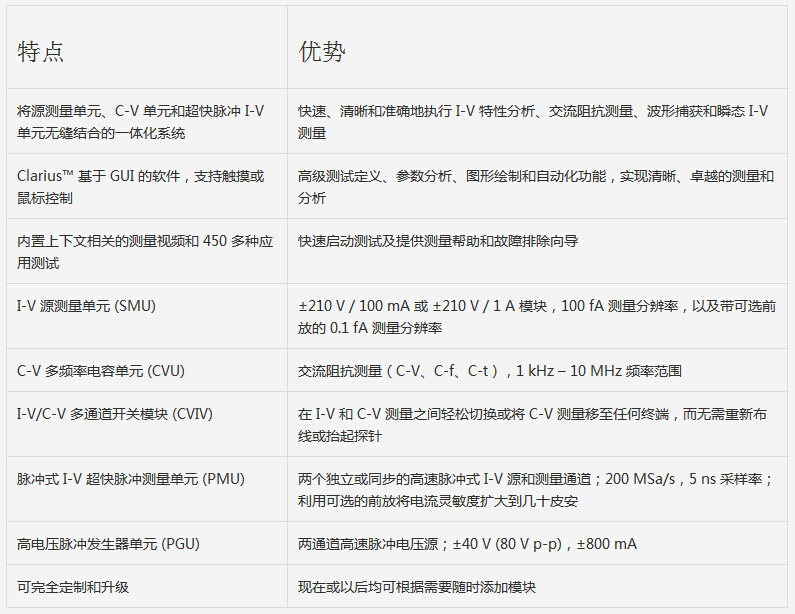Click the 快速启动测试 advantage text

[437, 242]
